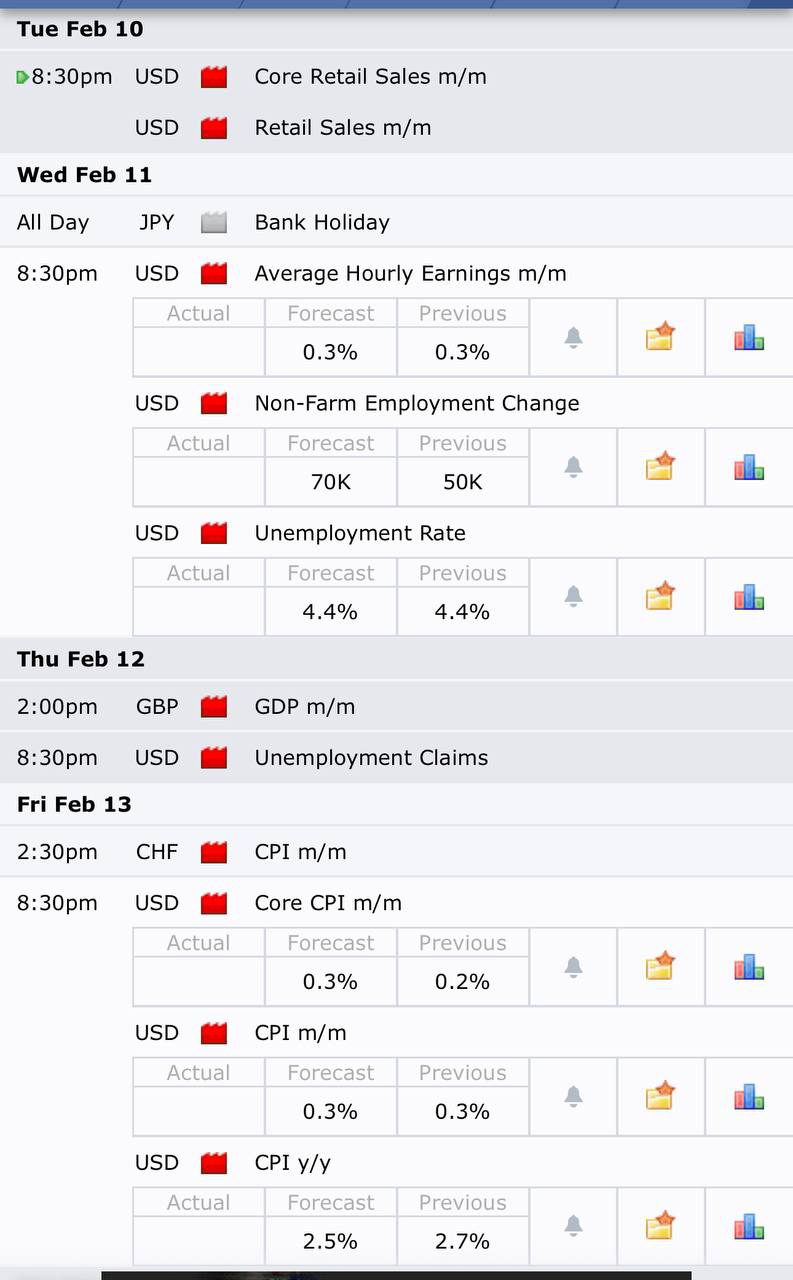Toggle the alert bell for Core CPI m/m
The width and height of the screenshot is (793, 1280).
[573, 967]
